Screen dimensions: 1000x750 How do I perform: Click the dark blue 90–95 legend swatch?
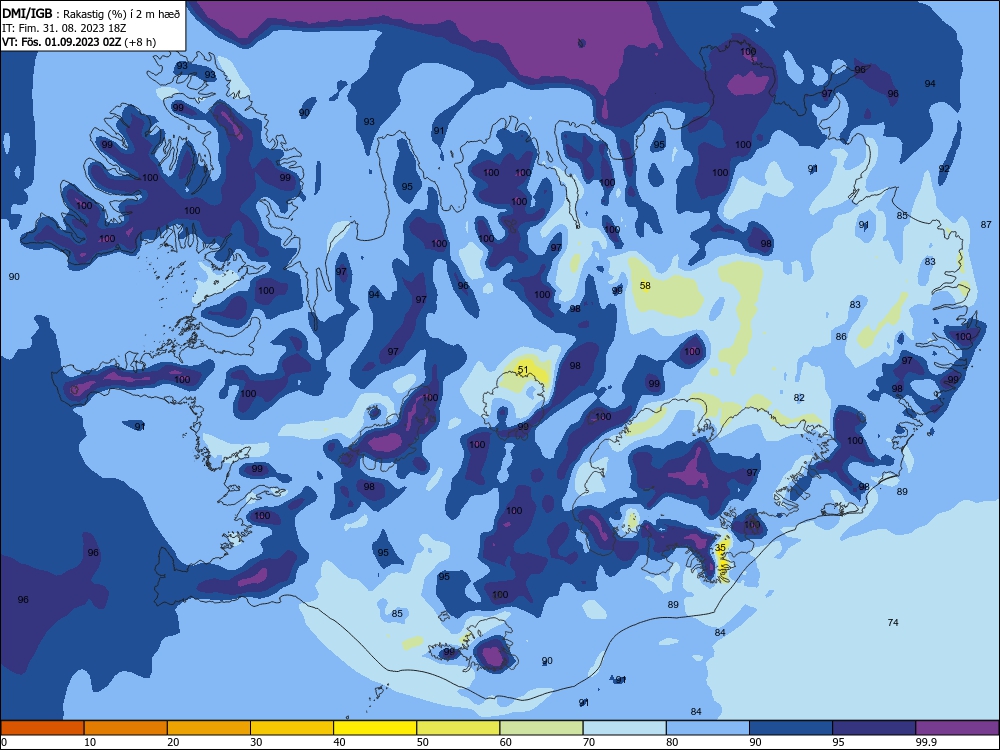coord(791,728)
